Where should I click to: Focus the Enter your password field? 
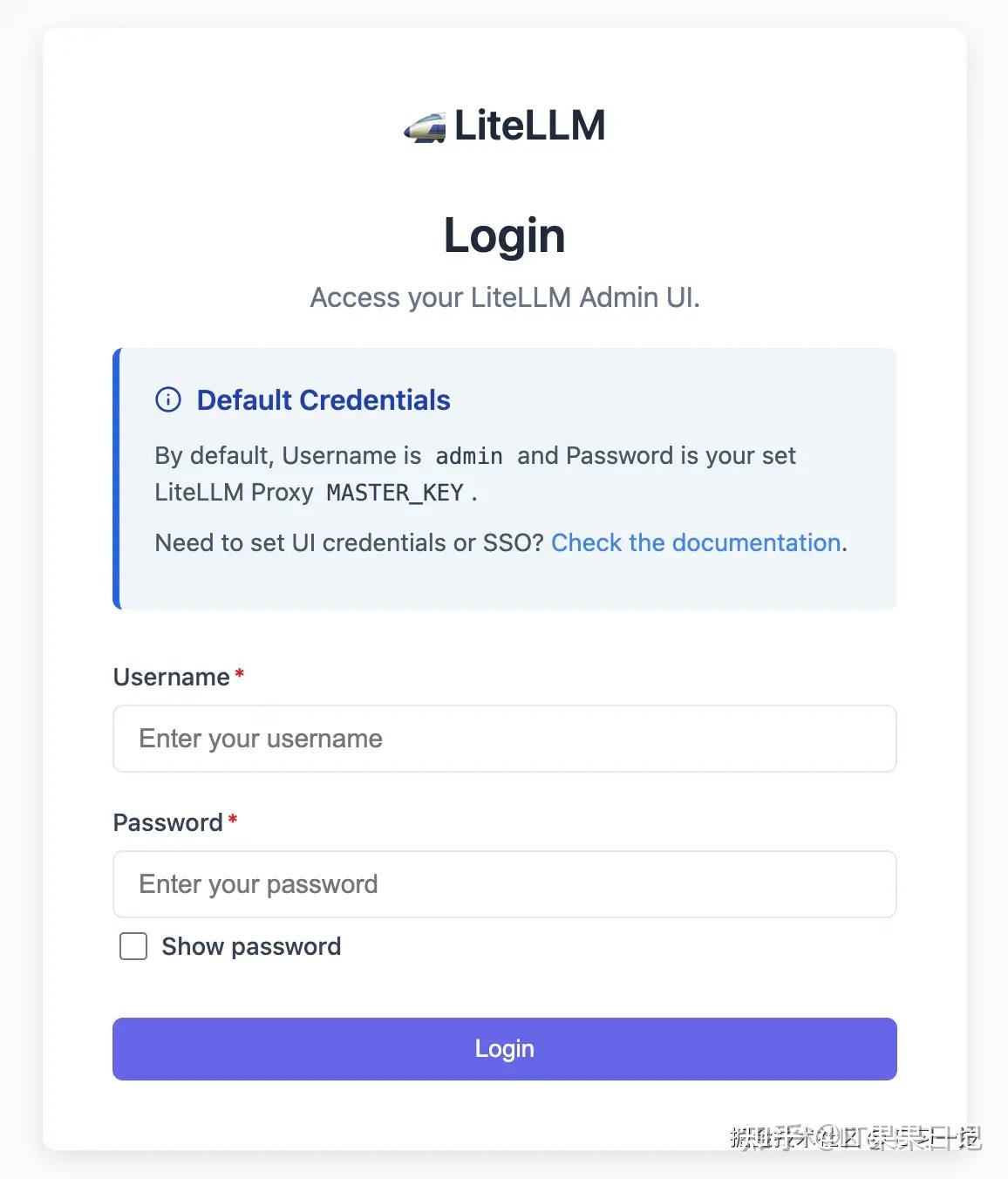coord(504,884)
